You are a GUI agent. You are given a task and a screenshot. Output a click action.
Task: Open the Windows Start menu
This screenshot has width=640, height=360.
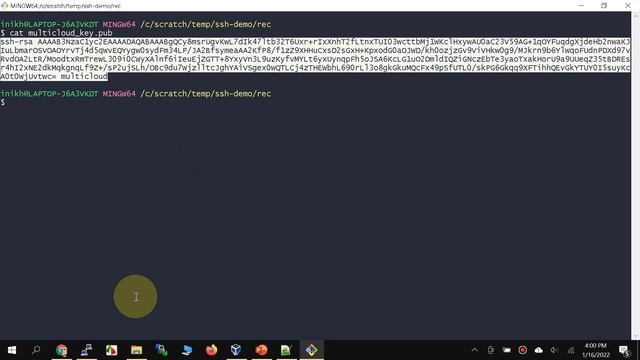coord(11,350)
